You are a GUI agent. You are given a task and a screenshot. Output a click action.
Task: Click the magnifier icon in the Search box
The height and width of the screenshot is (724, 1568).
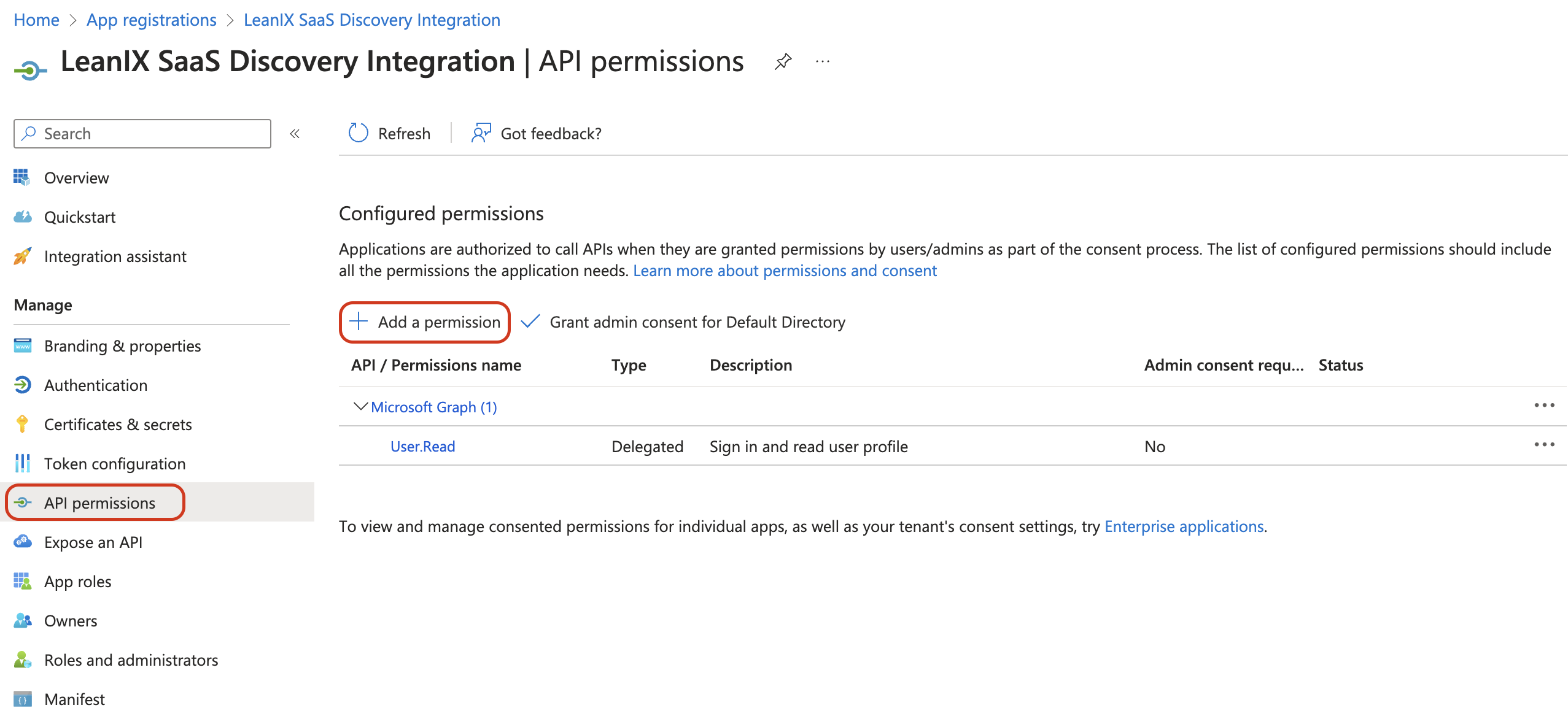click(28, 133)
